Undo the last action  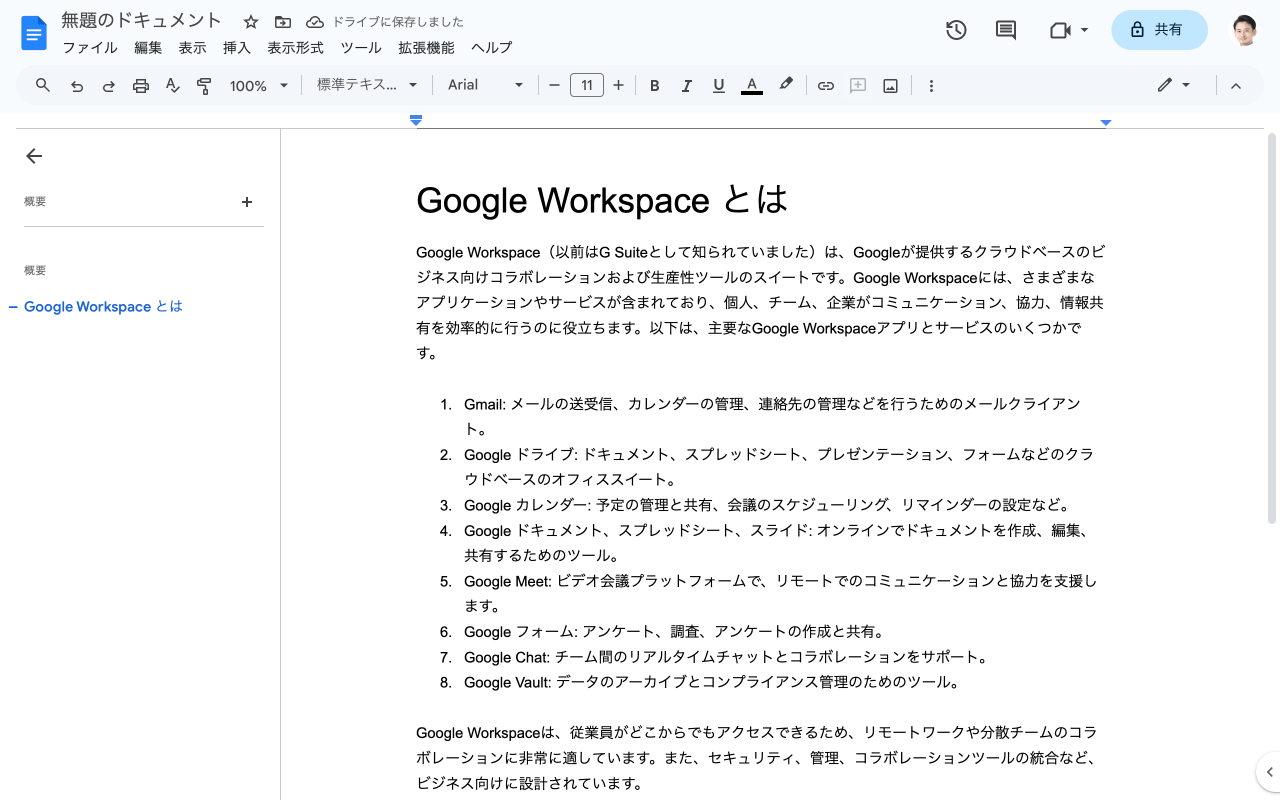[x=77, y=86]
